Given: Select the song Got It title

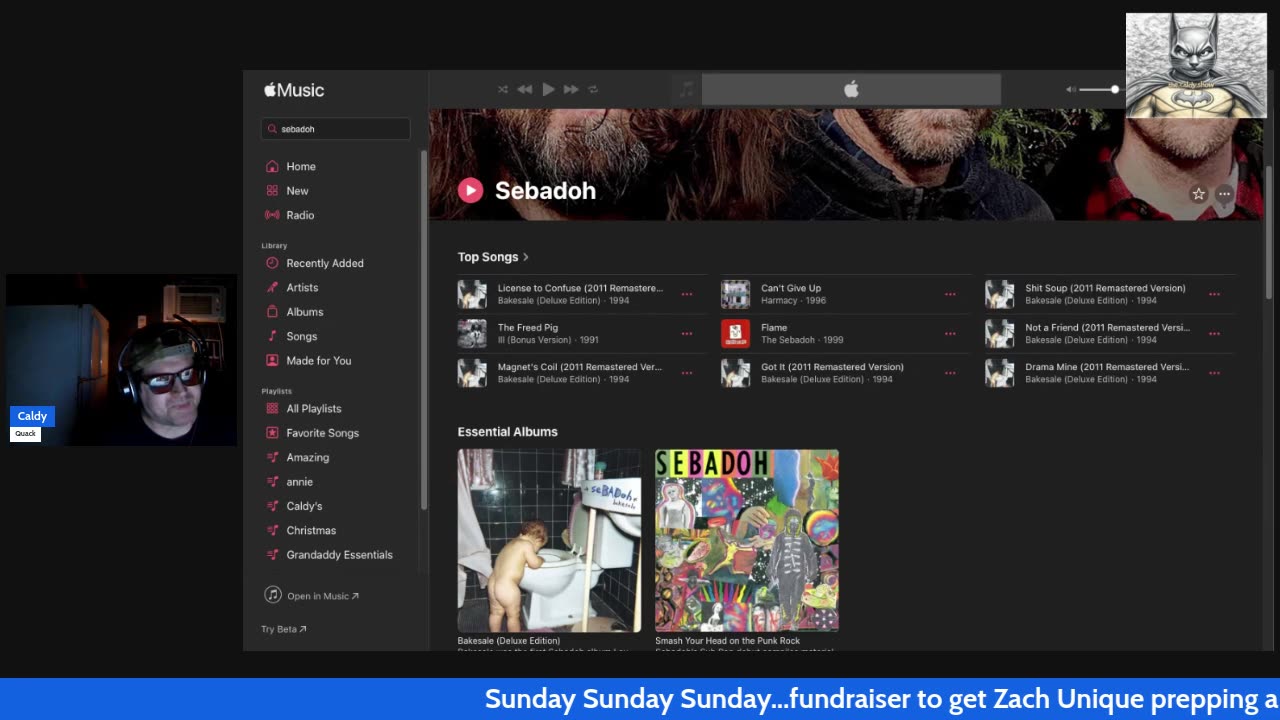Looking at the screenshot, I should [832, 367].
